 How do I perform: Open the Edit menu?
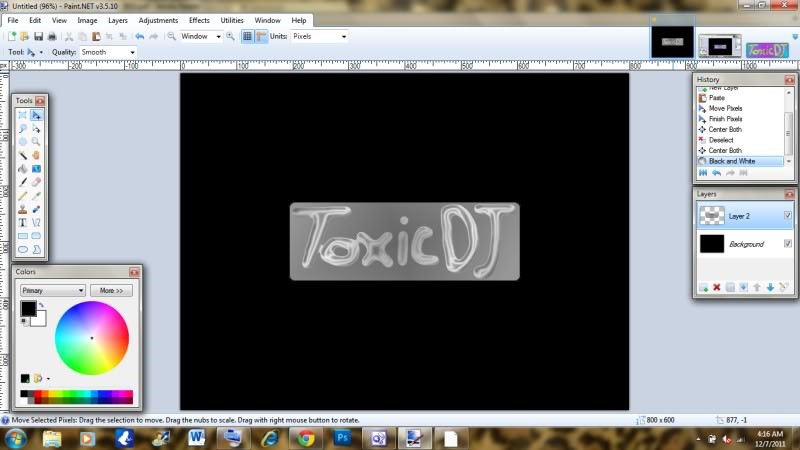(35, 20)
